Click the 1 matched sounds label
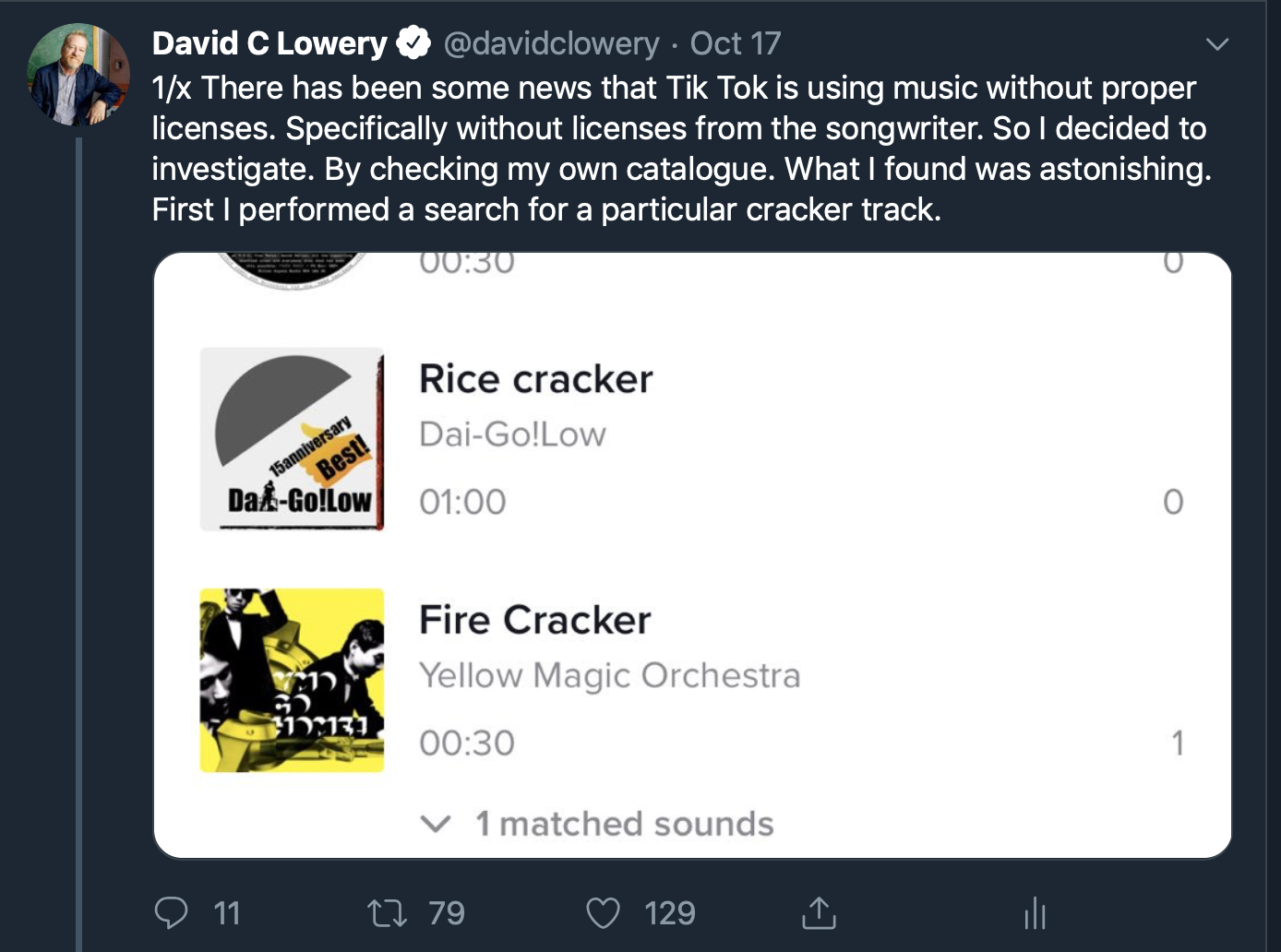The height and width of the screenshot is (952, 1281). point(624,824)
